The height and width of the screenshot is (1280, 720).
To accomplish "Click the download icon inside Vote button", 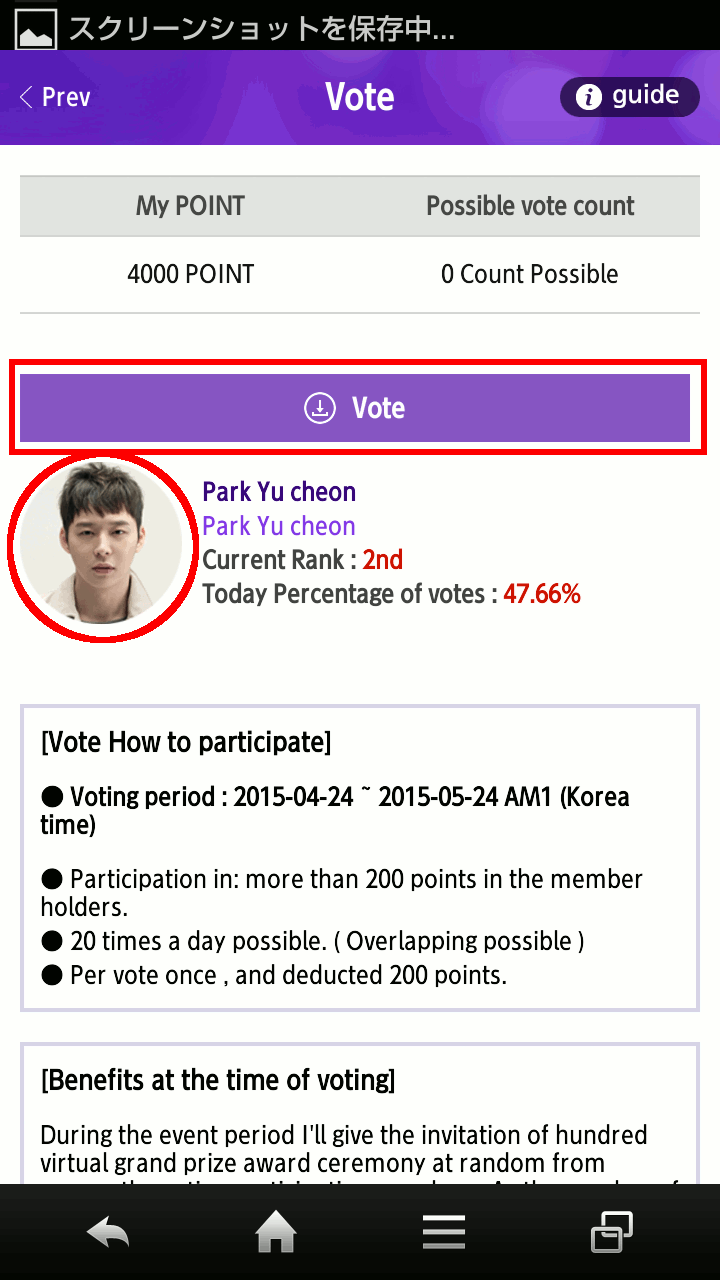I will pos(319,408).
